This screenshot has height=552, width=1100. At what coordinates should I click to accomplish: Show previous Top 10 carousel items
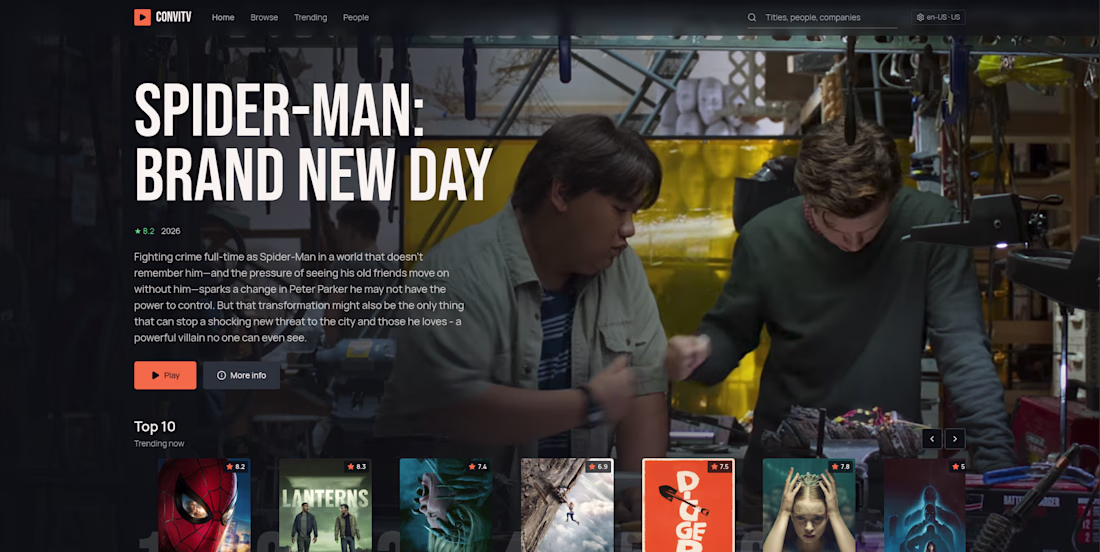click(932, 439)
